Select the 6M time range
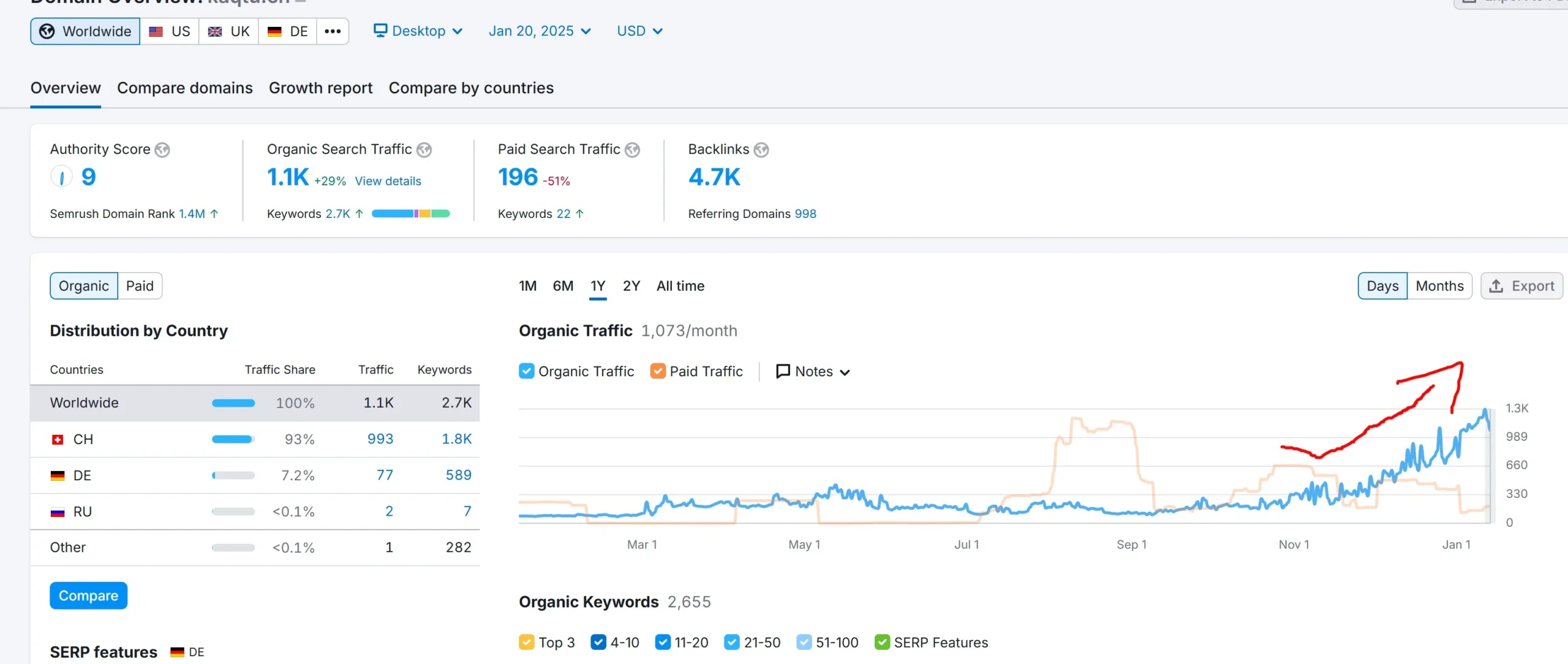 (562, 286)
